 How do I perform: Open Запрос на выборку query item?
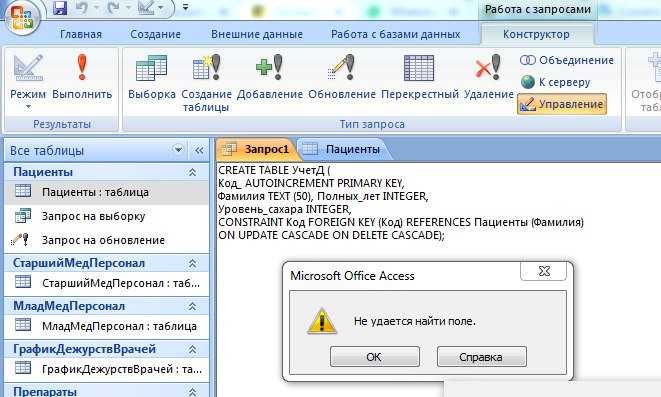point(107,216)
